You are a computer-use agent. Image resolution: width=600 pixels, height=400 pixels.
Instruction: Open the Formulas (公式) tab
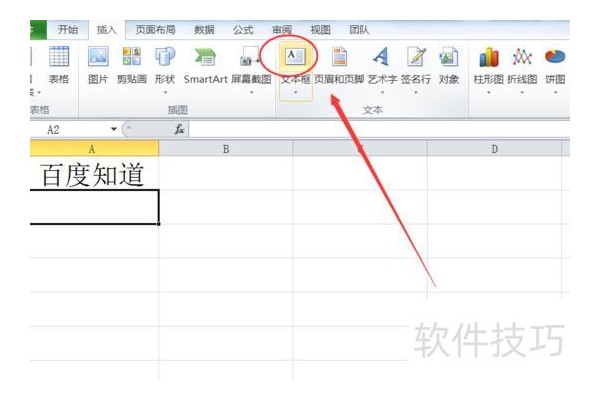pyautogui.click(x=243, y=29)
